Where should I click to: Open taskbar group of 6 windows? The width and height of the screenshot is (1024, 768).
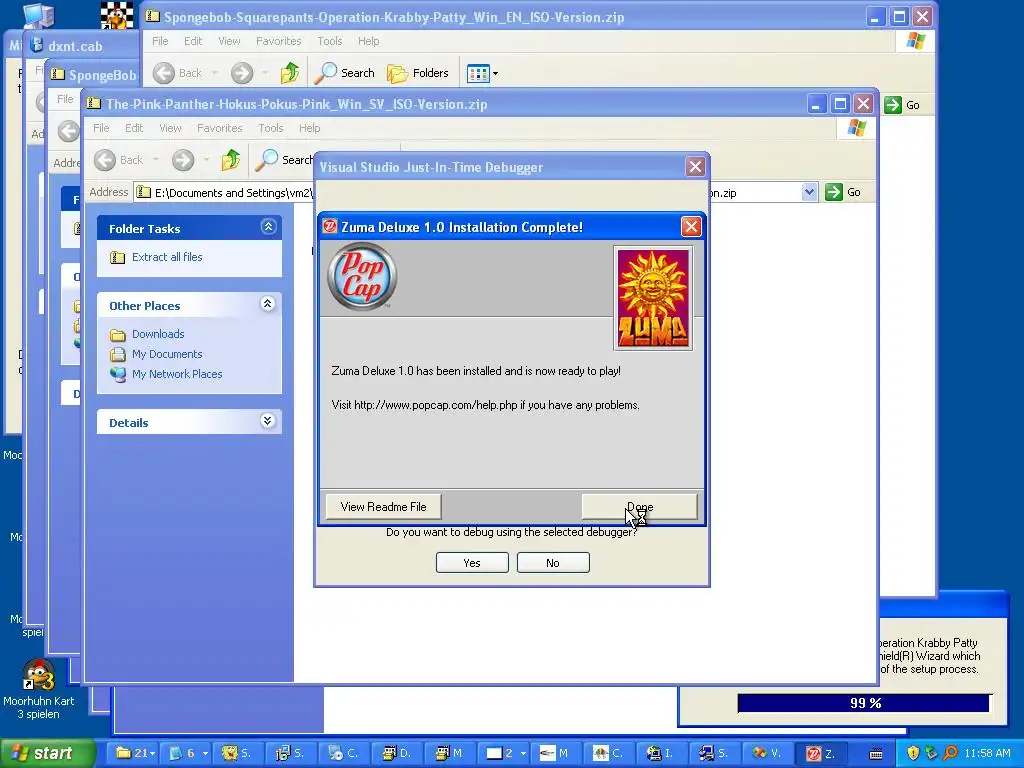pos(187,753)
